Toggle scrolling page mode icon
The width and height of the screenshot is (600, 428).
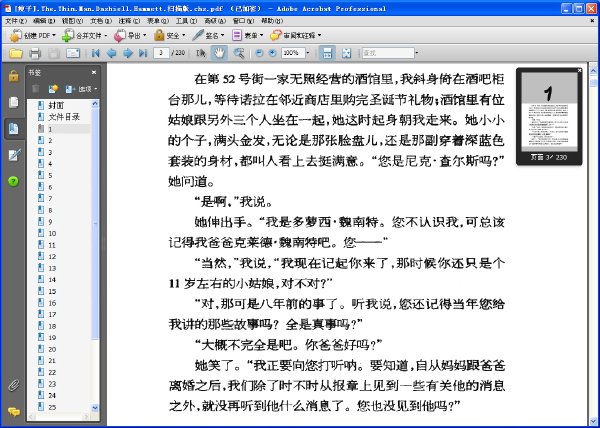click(x=327, y=53)
